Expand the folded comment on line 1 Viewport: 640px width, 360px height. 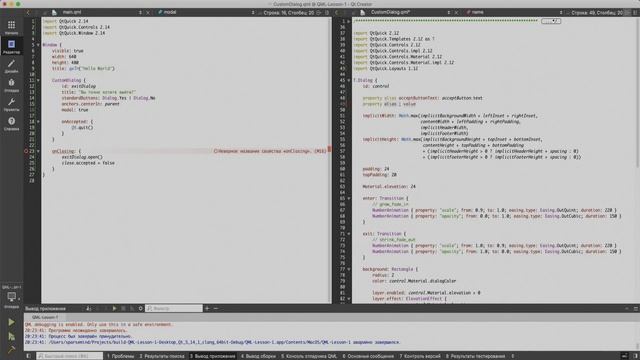(x=349, y=21)
